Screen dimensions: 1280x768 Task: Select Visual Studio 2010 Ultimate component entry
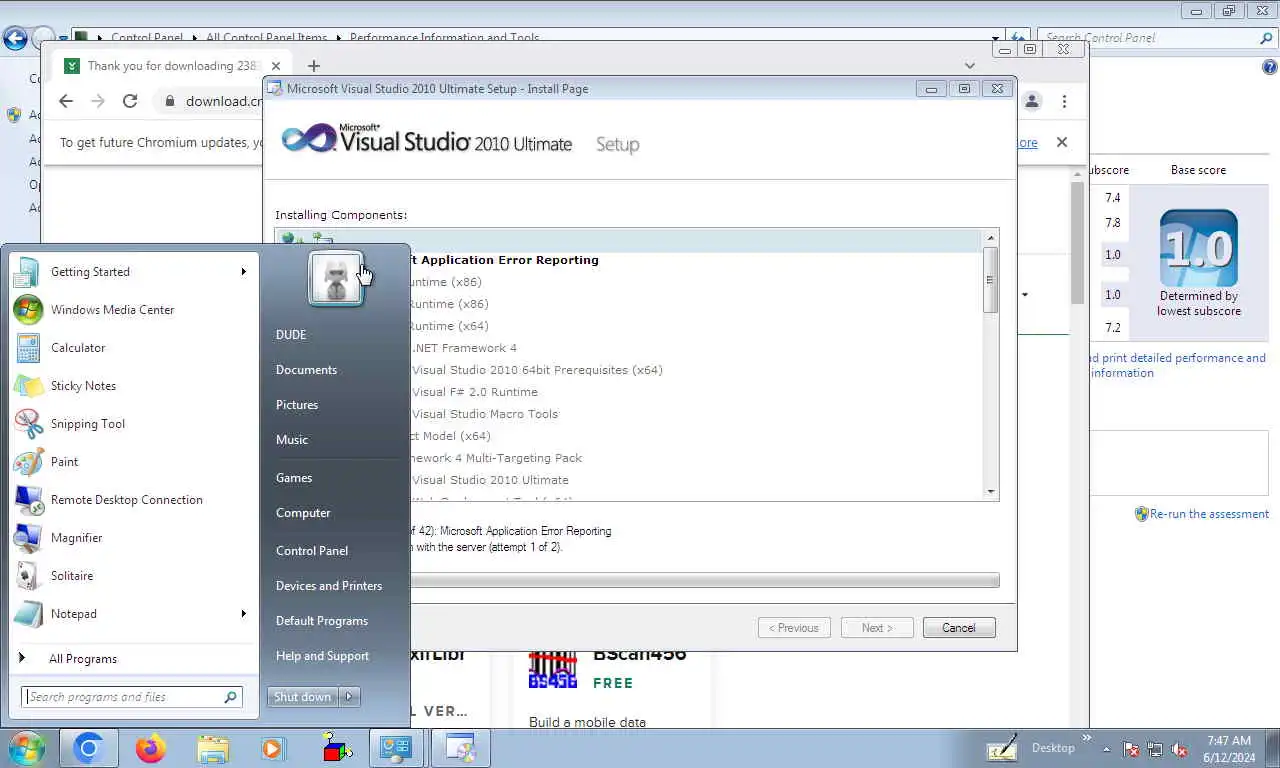490,480
